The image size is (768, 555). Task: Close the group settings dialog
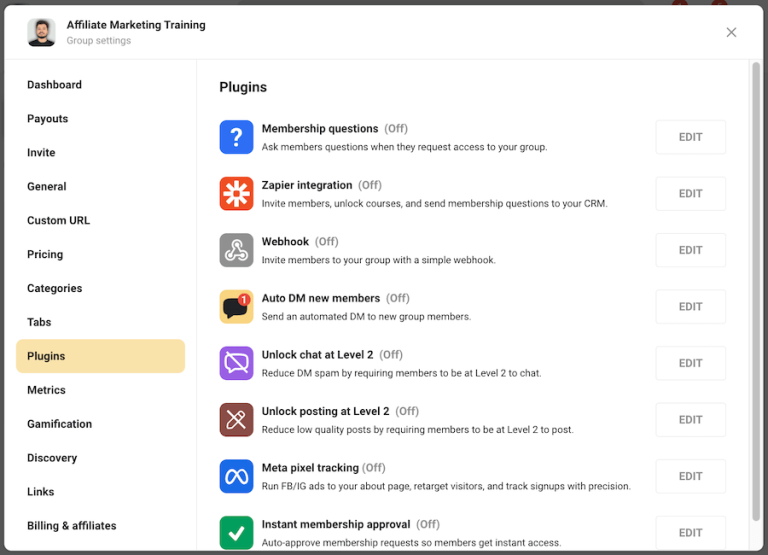tap(731, 32)
